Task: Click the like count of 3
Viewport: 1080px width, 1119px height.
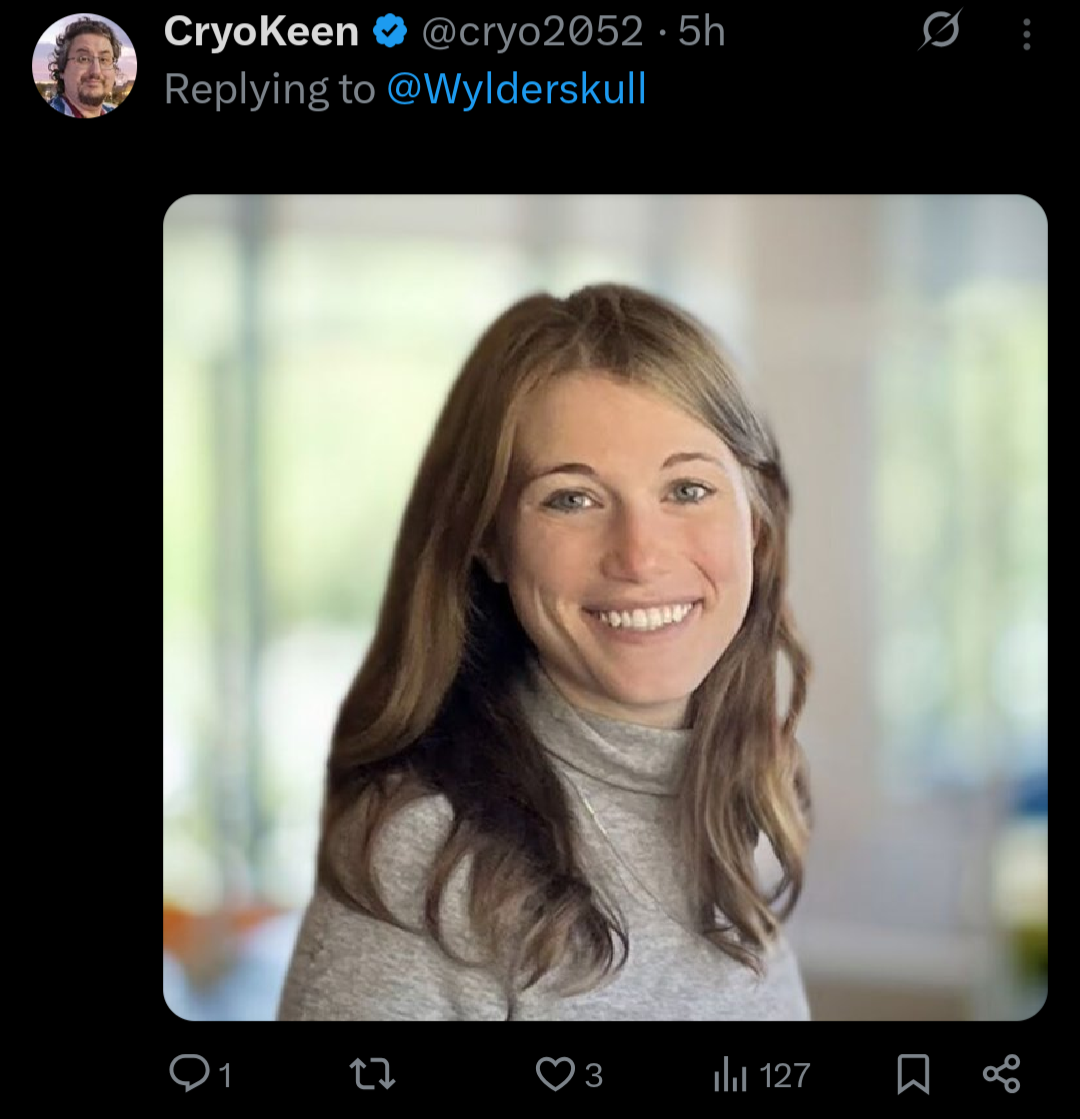Action: 594,1076
